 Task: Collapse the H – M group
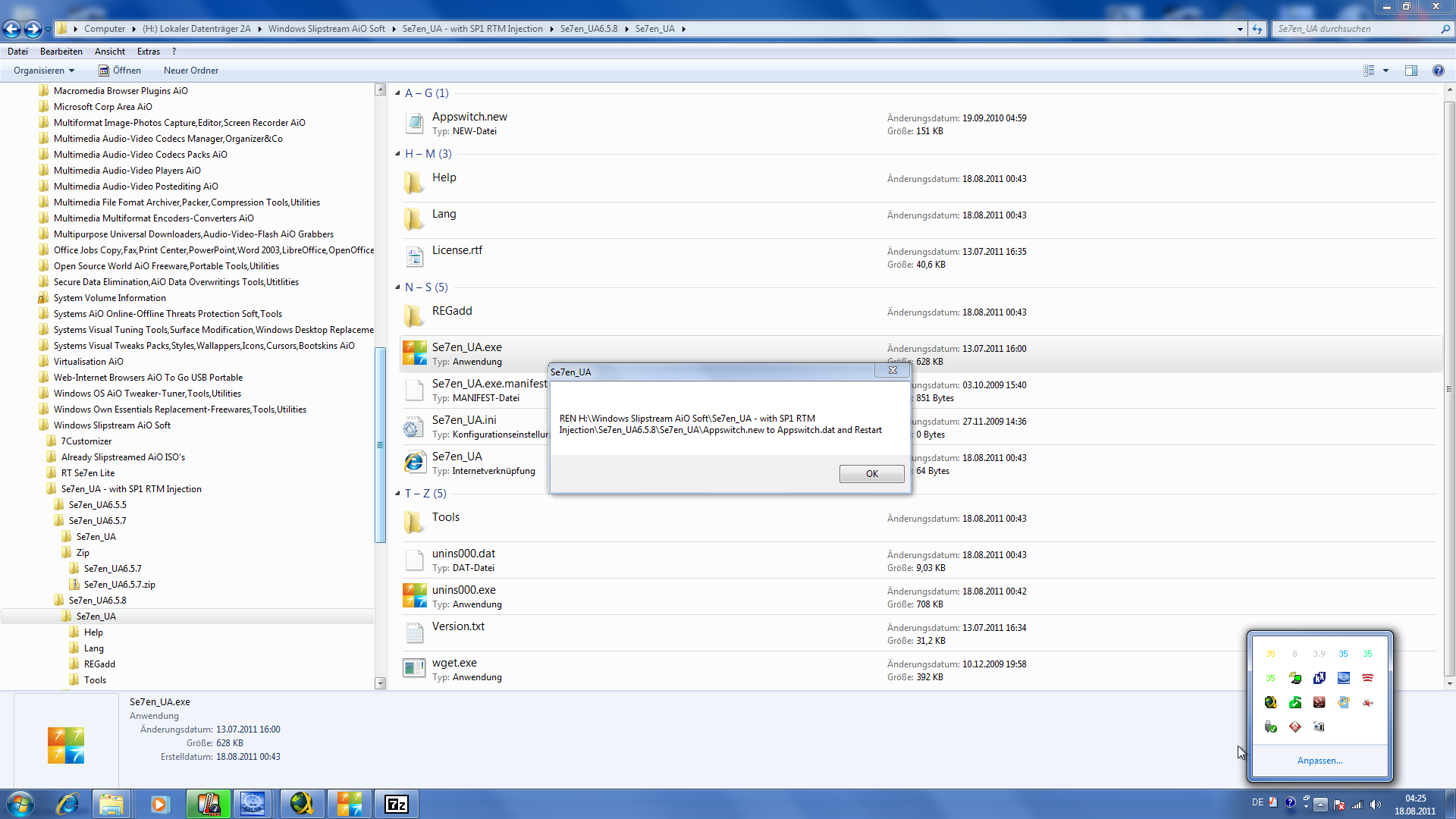[x=397, y=153]
